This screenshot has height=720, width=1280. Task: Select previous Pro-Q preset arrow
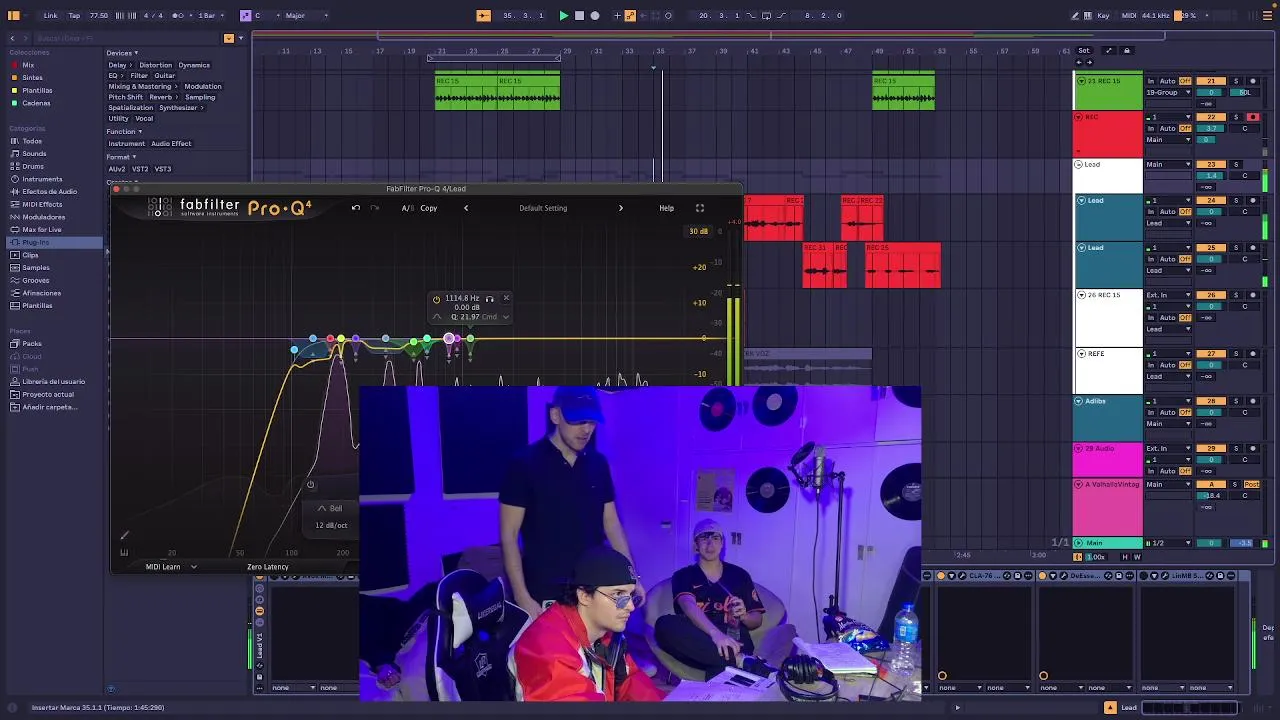click(x=465, y=208)
